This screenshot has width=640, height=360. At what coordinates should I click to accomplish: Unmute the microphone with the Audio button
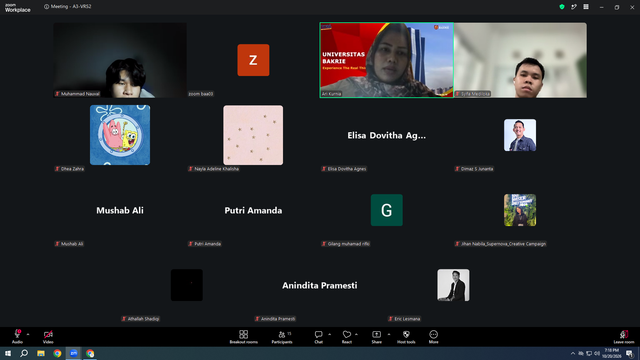(17, 336)
